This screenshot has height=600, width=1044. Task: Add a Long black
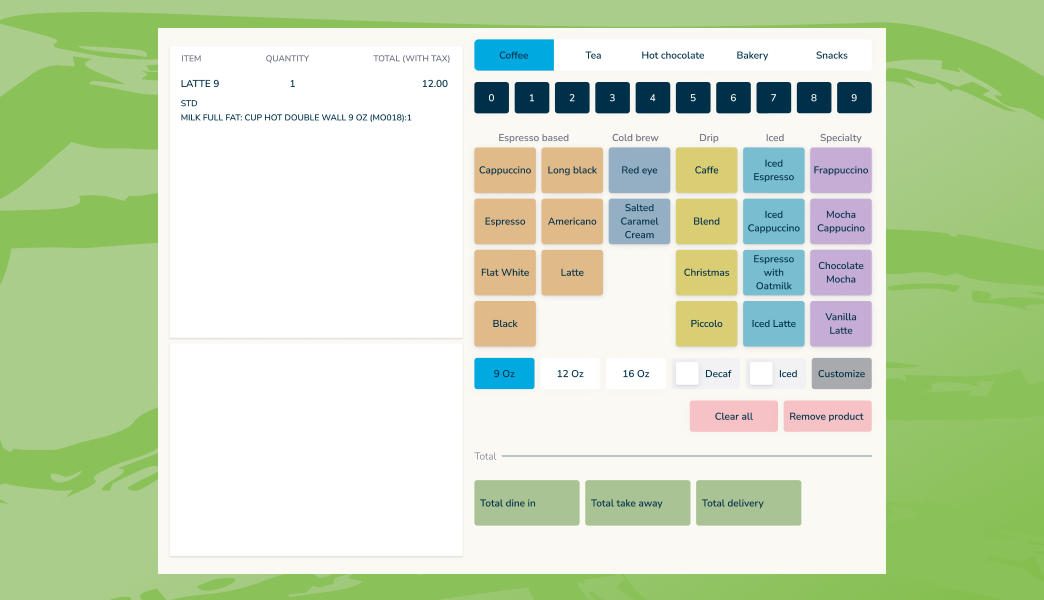[x=572, y=170]
